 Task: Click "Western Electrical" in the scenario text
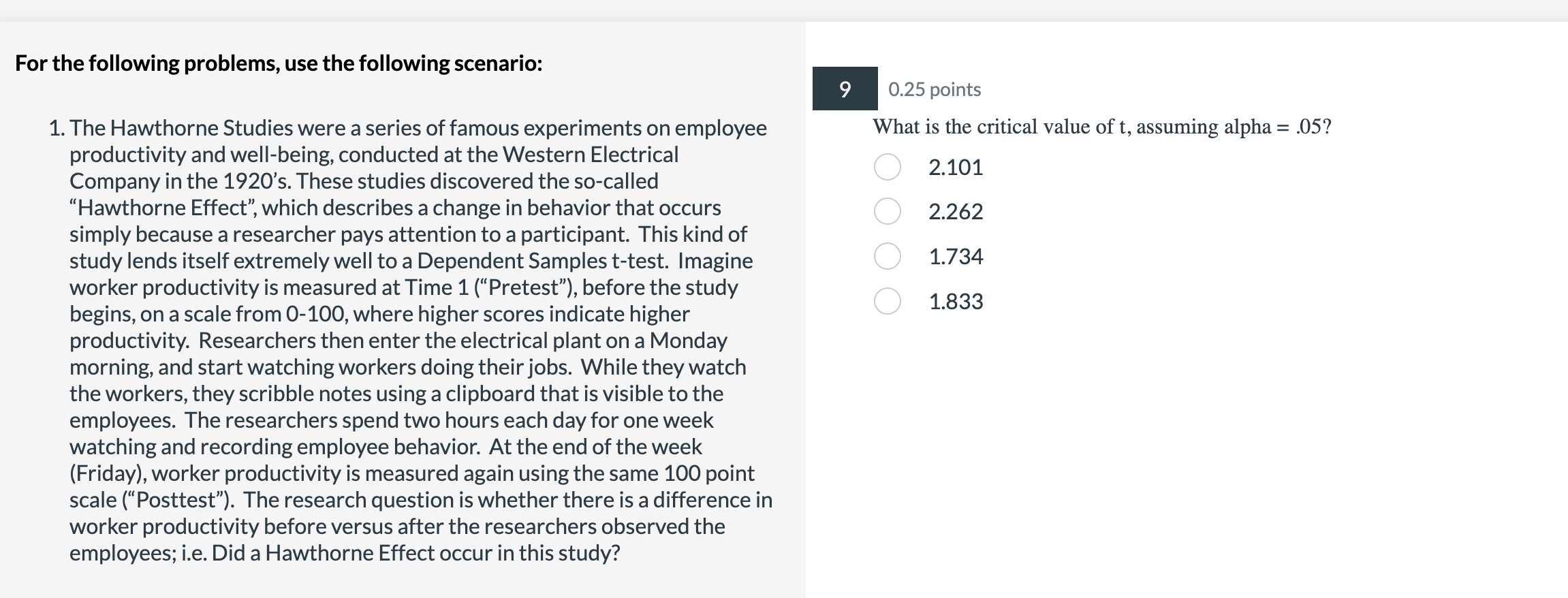point(591,155)
